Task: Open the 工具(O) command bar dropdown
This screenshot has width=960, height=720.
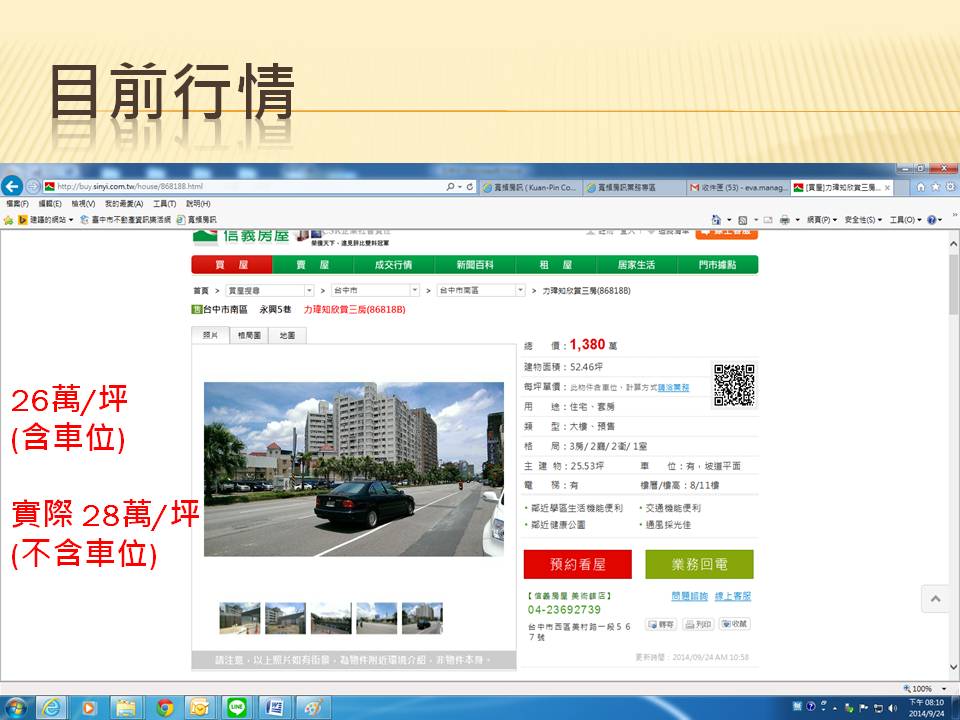Action: [x=906, y=220]
